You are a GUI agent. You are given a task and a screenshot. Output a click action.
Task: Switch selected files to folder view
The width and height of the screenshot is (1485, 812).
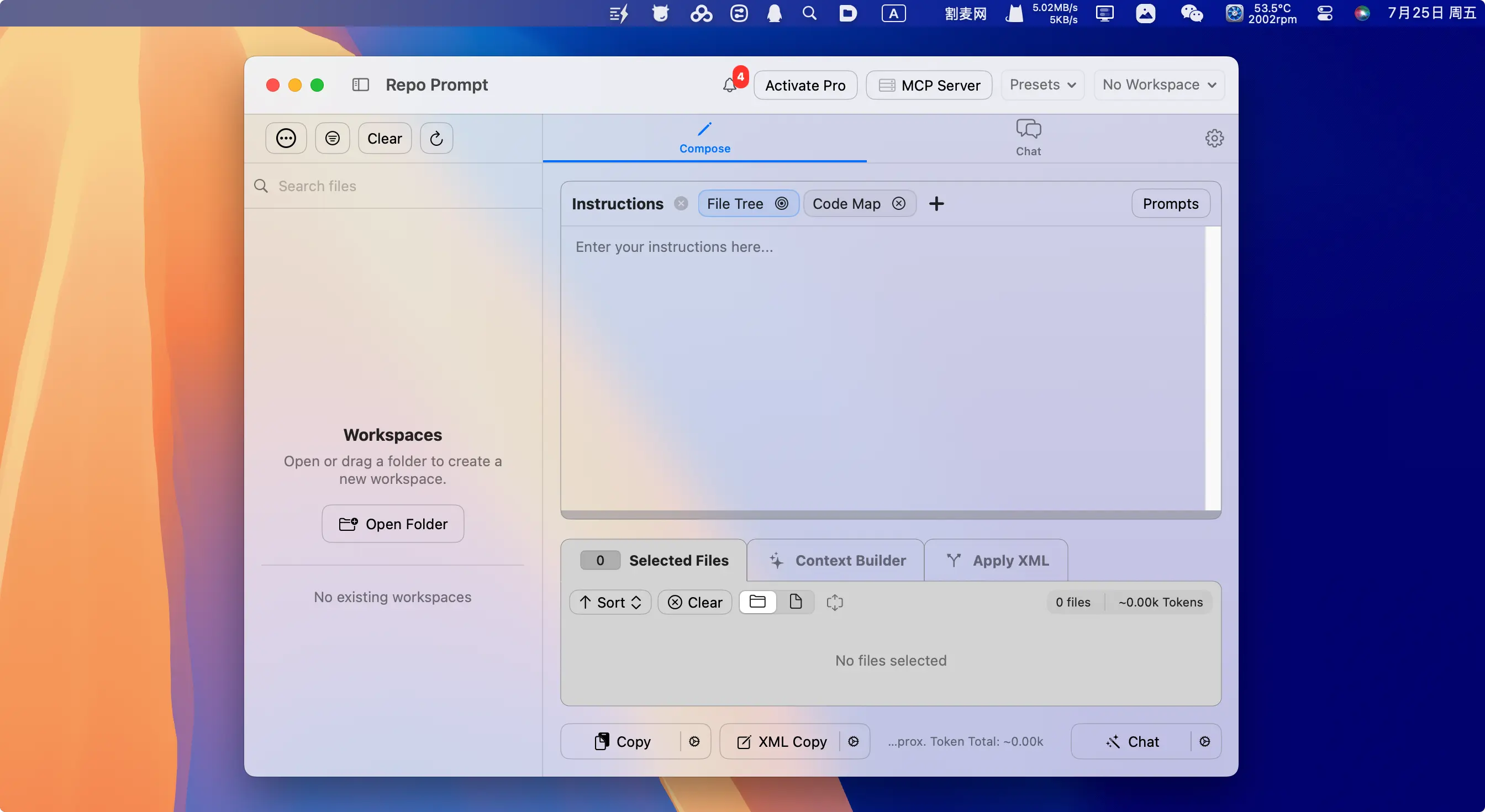coord(757,602)
